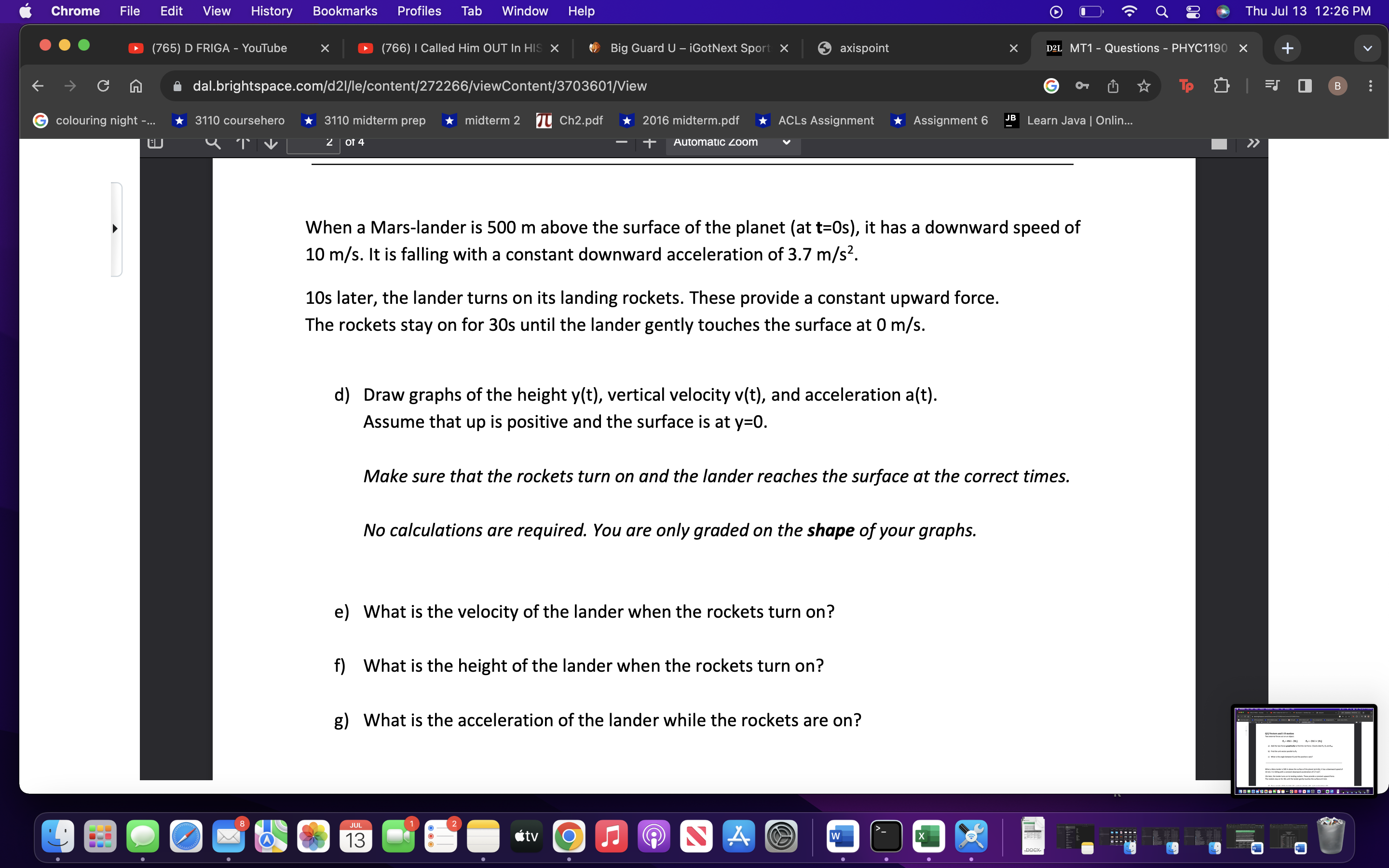Open search in the PDF toolbar

point(213,143)
